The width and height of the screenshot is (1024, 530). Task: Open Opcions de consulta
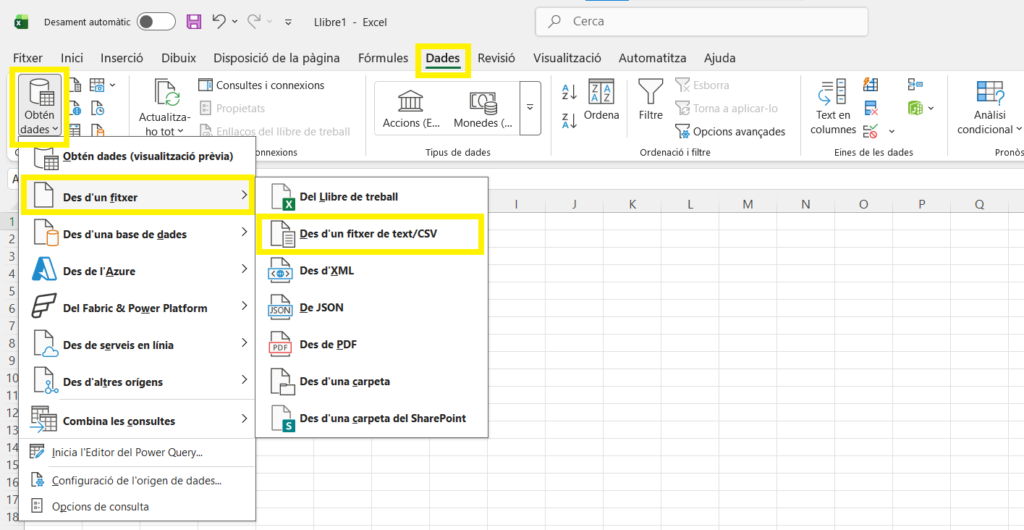pos(138,506)
